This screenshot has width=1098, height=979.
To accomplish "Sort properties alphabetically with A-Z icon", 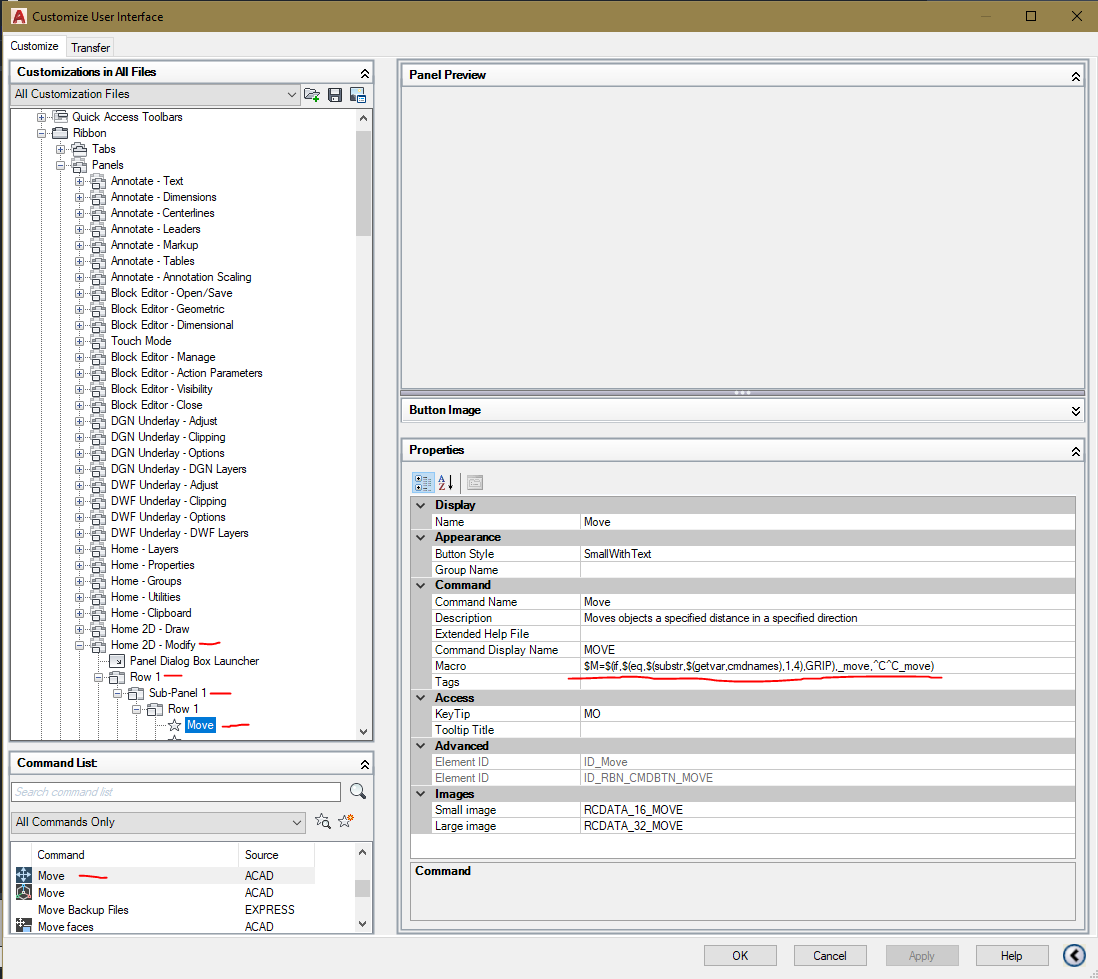I will coord(444,482).
